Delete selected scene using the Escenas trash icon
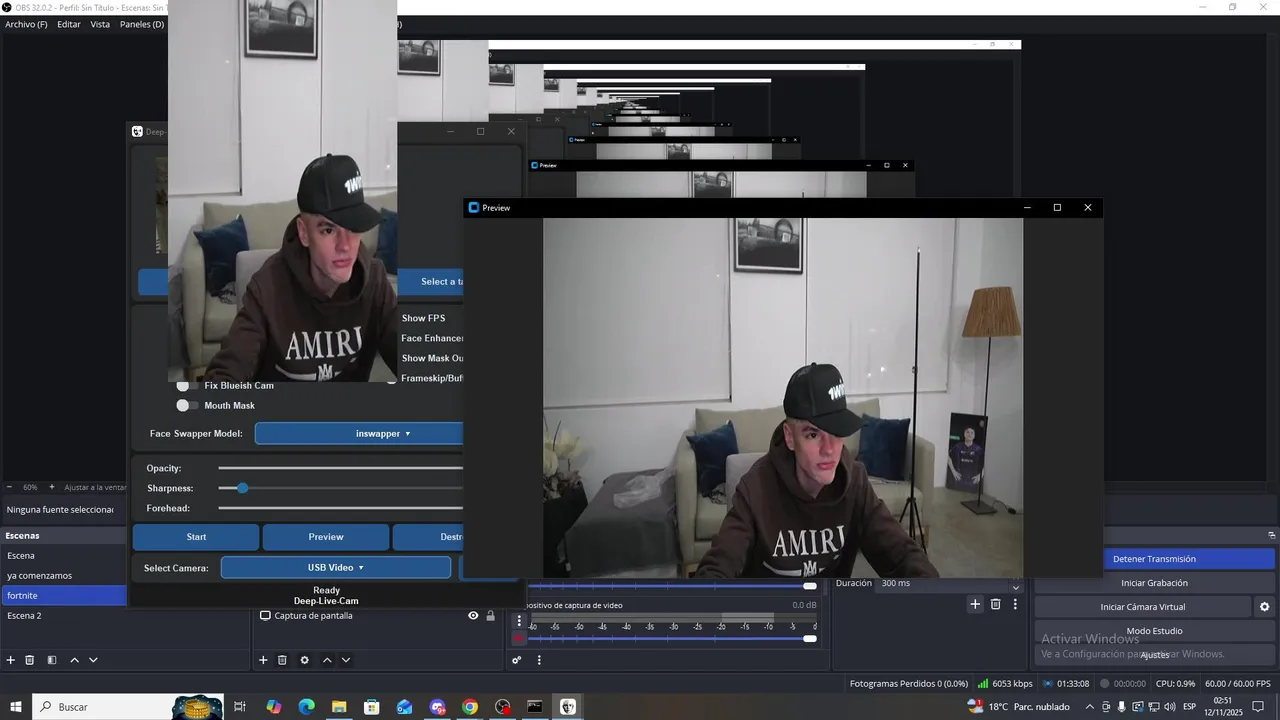Image resolution: width=1280 pixels, height=720 pixels. tap(30, 660)
